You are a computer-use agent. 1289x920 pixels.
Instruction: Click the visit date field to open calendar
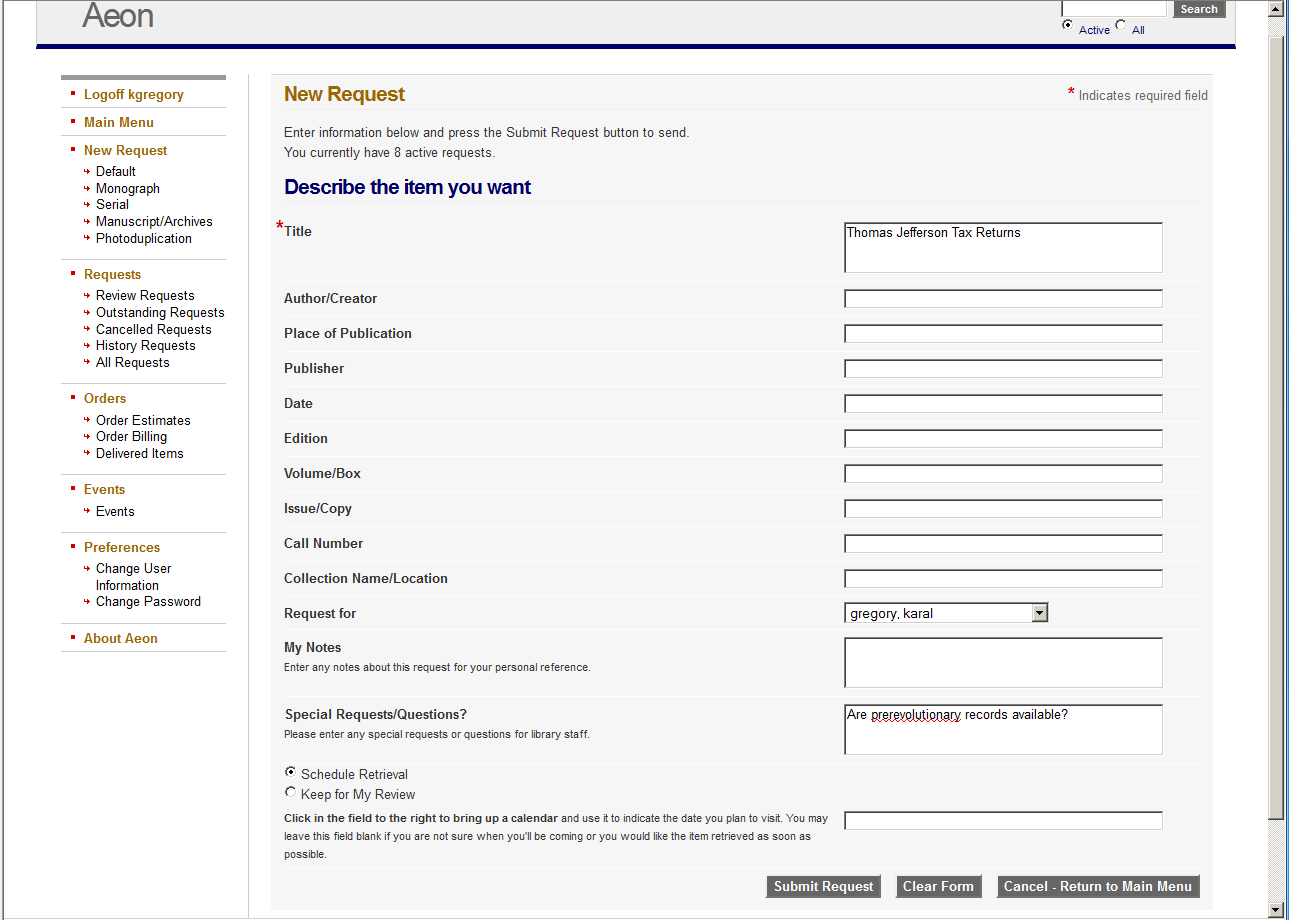tap(1003, 820)
